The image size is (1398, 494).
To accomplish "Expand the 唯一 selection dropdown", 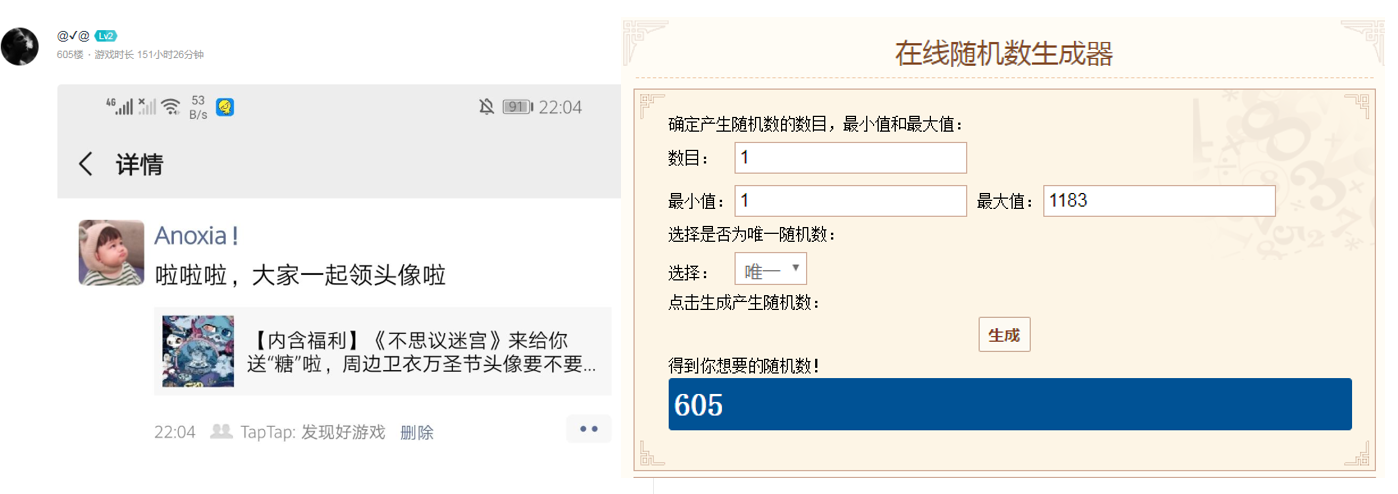I will (770, 269).
